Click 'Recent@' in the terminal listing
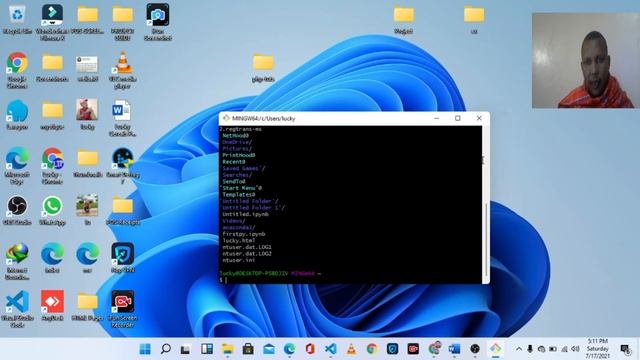The height and width of the screenshot is (360, 640). click(x=234, y=162)
